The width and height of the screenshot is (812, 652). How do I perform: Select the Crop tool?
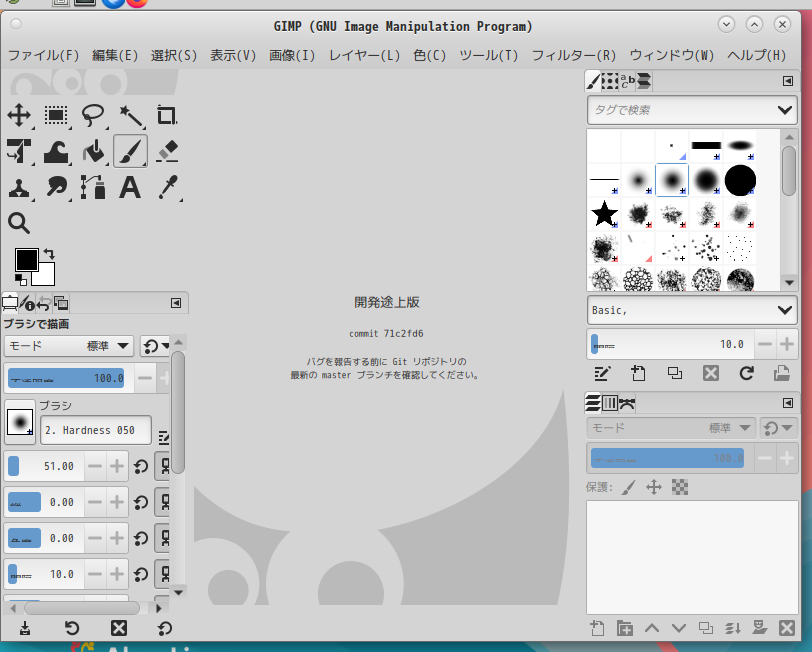[x=167, y=115]
